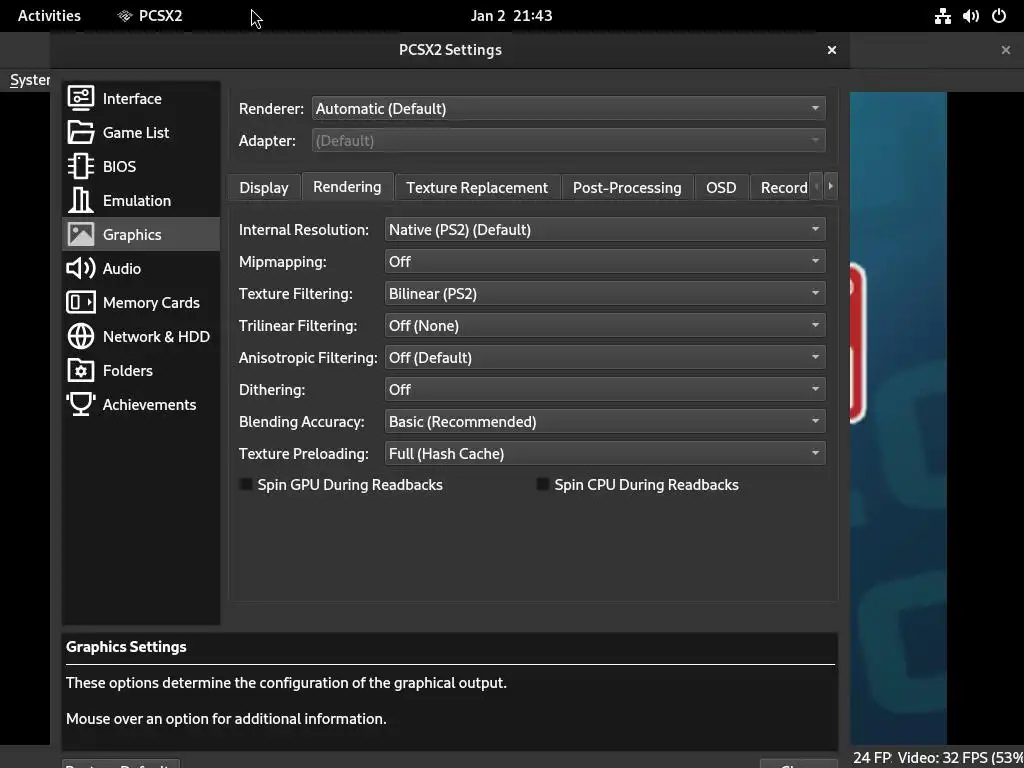Open System menu in main window
The image size is (1024, 768).
[30, 80]
